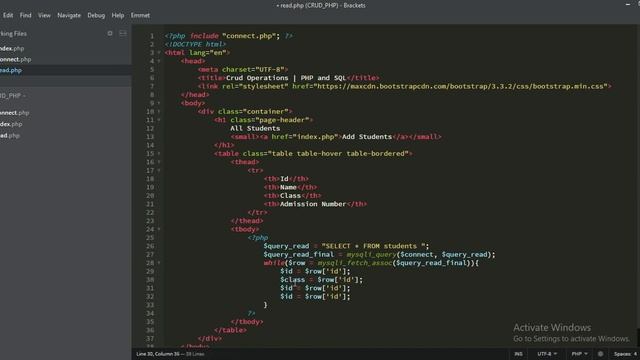The image size is (640, 360).
Task: Click the '$class' variable on line 30
Action: [292, 280]
